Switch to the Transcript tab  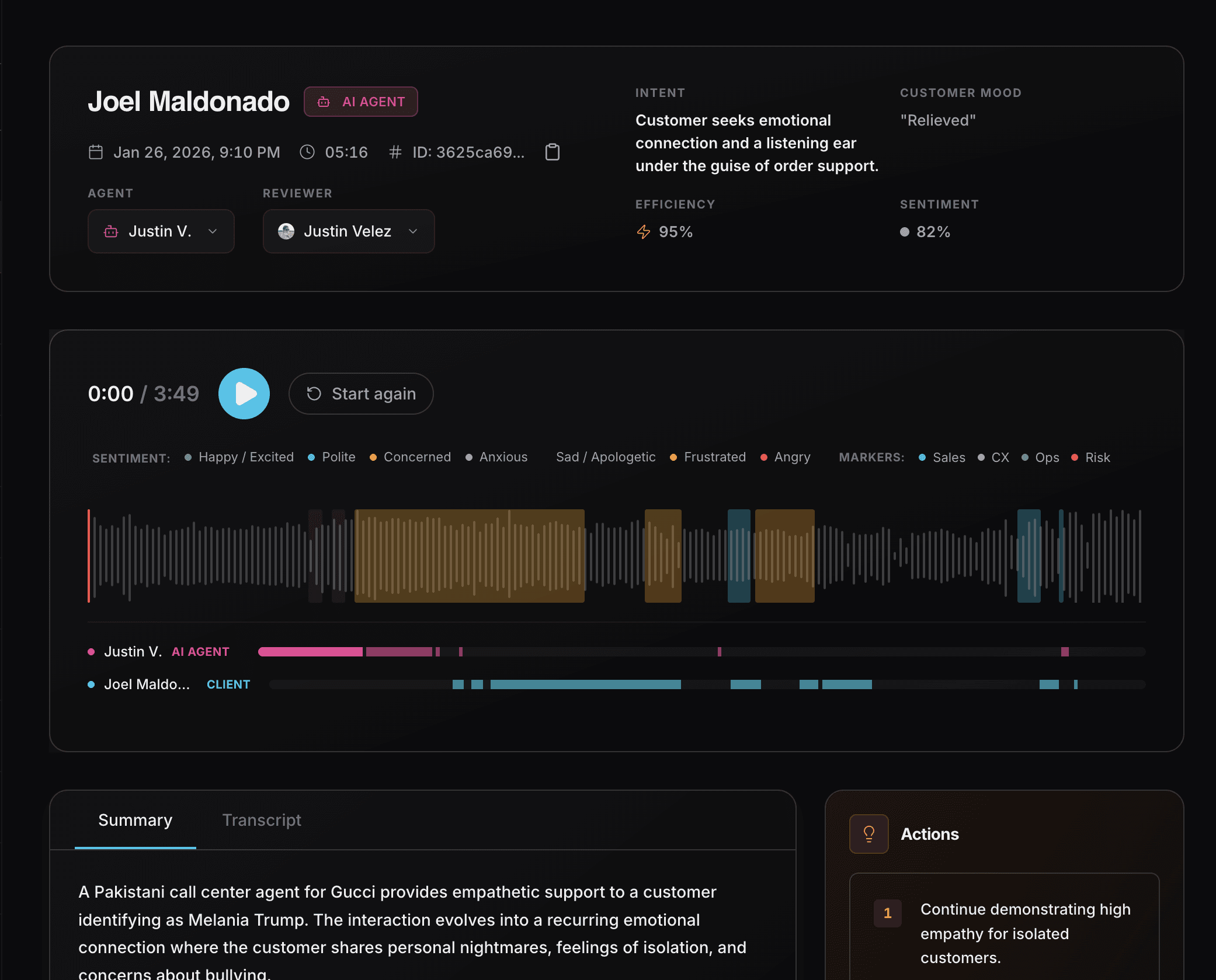261,820
